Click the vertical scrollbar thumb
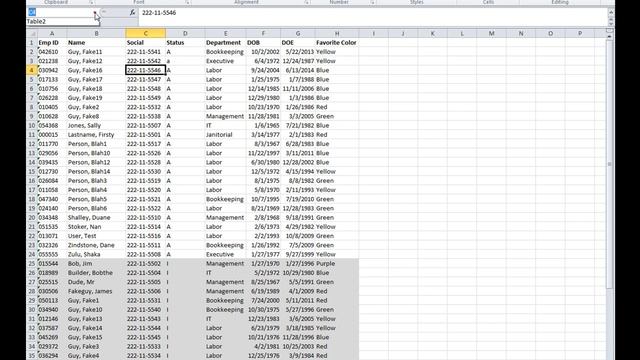Image resolution: width=640 pixels, height=360 pixels. coord(609,163)
